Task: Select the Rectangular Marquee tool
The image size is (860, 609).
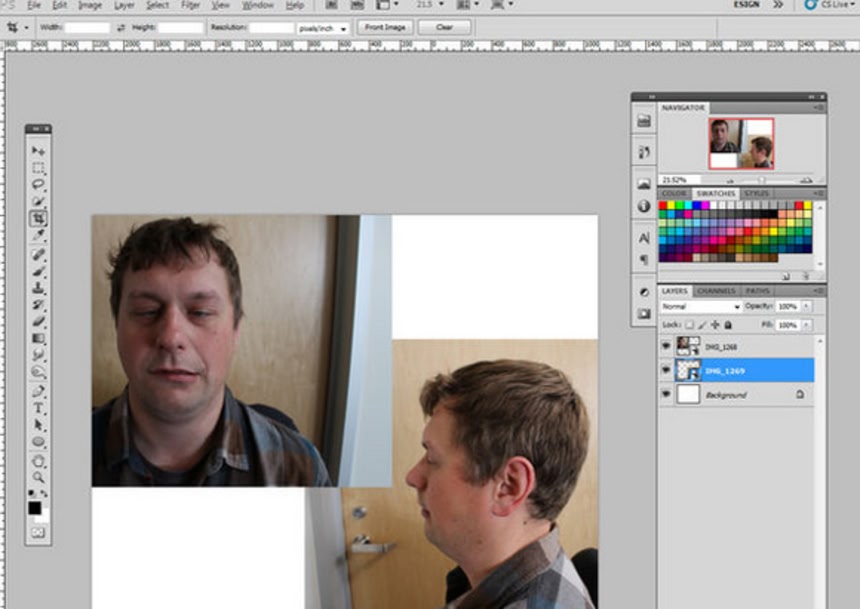Action: coord(38,168)
